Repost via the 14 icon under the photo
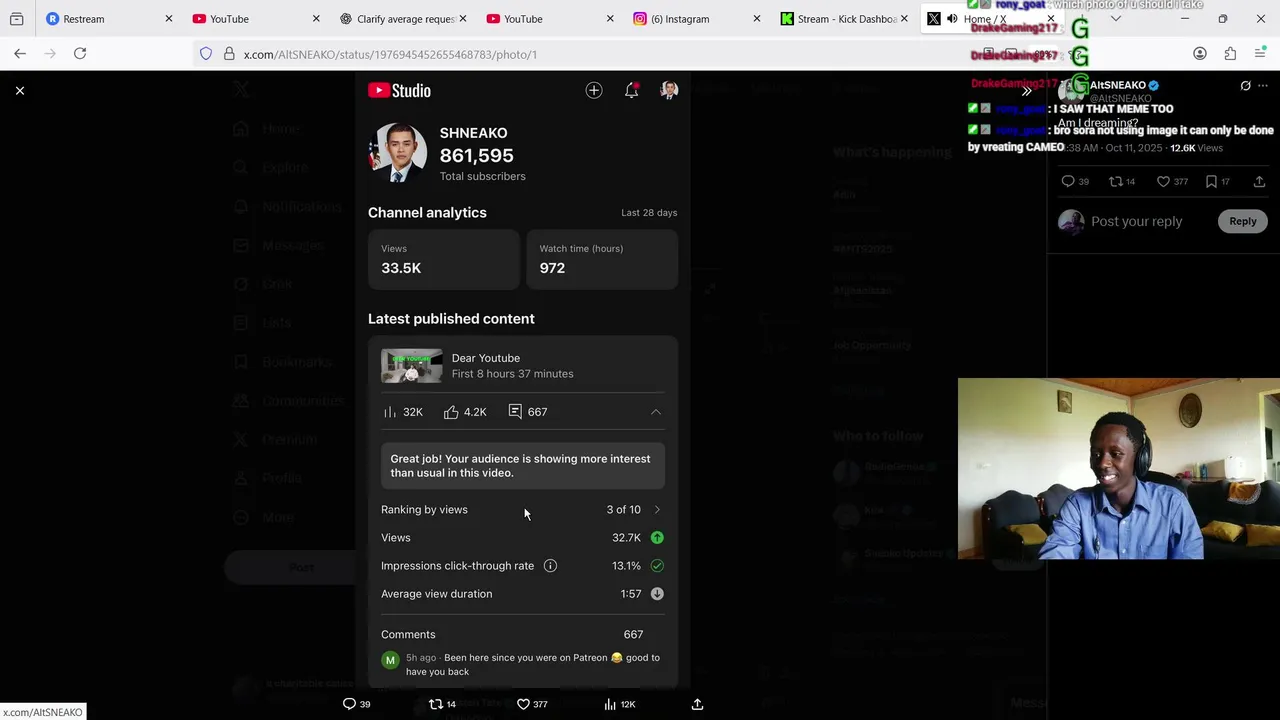Image resolution: width=1280 pixels, height=720 pixels. (436, 704)
